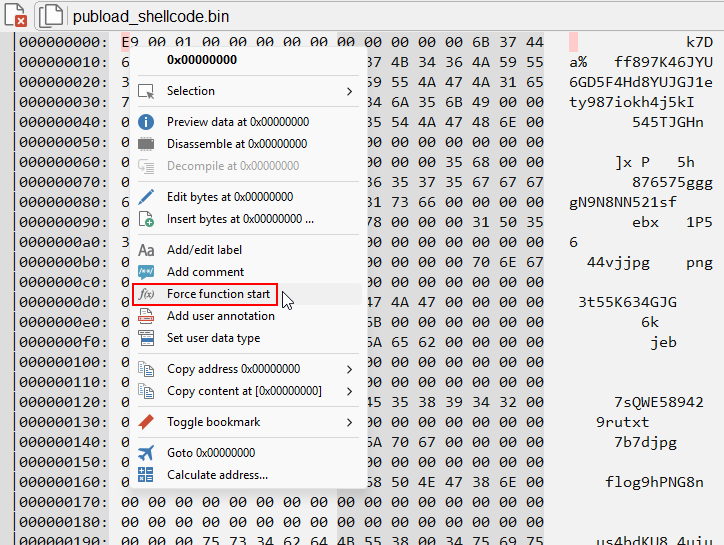
Task: Click the Calculate address calculator icon
Action: tap(146, 475)
